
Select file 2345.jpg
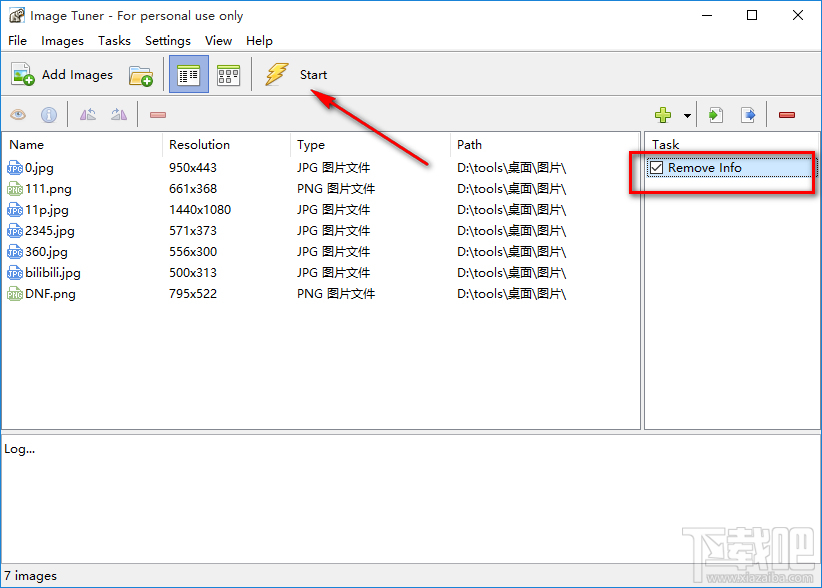click(50, 231)
